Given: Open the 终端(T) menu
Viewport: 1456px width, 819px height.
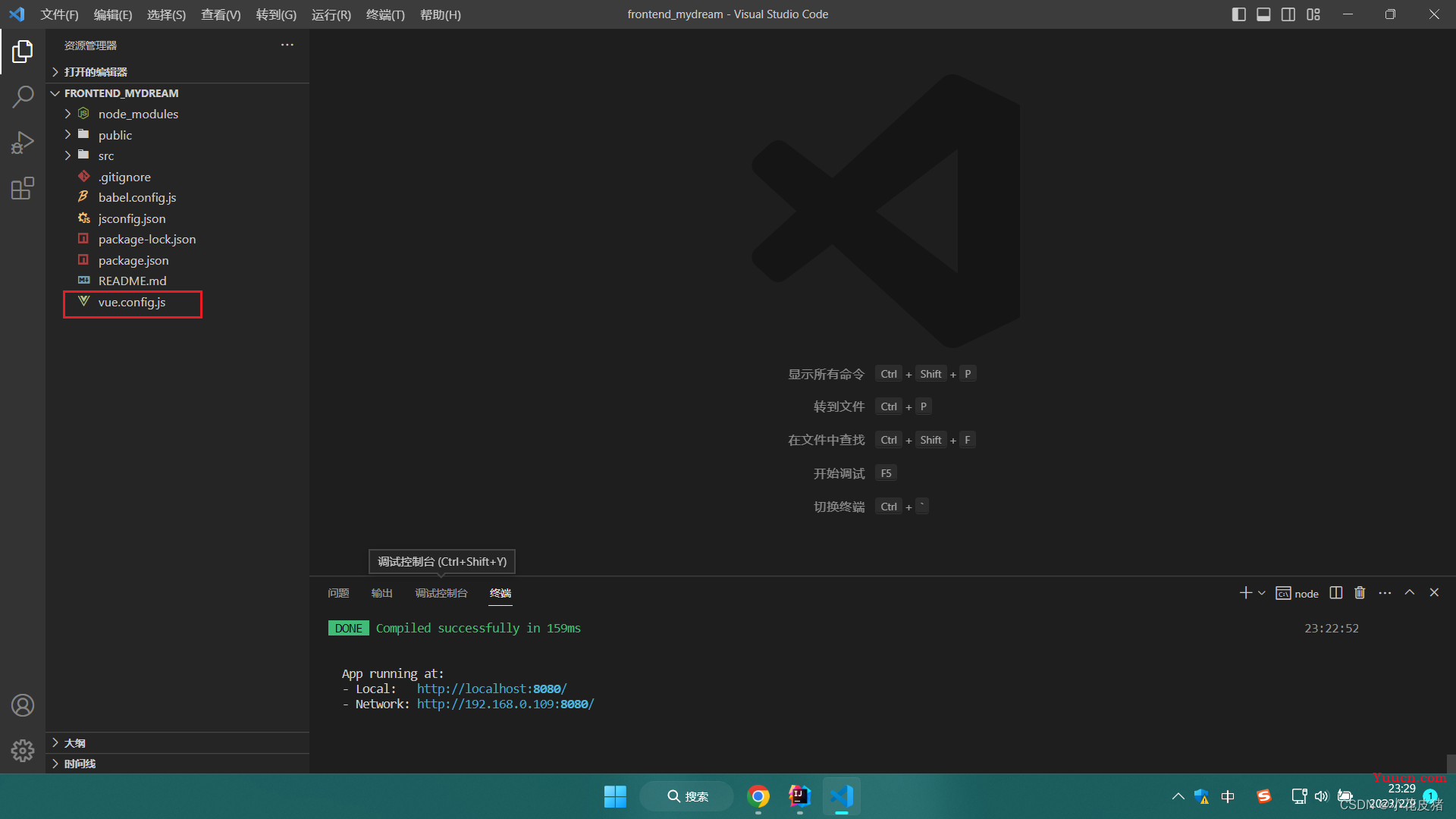Looking at the screenshot, I should 385,14.
